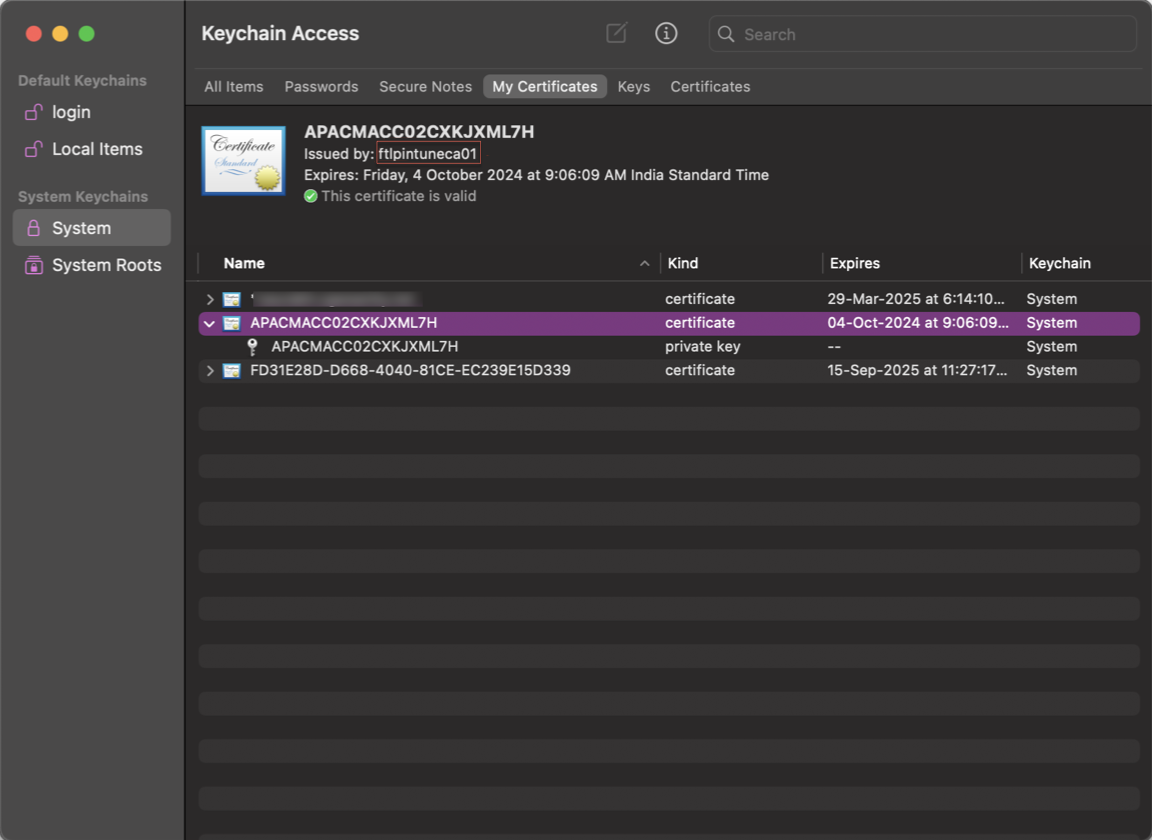
Task: Collapse the APACMACC02CXKJXML7H certificate row
Action: point(209,324)
